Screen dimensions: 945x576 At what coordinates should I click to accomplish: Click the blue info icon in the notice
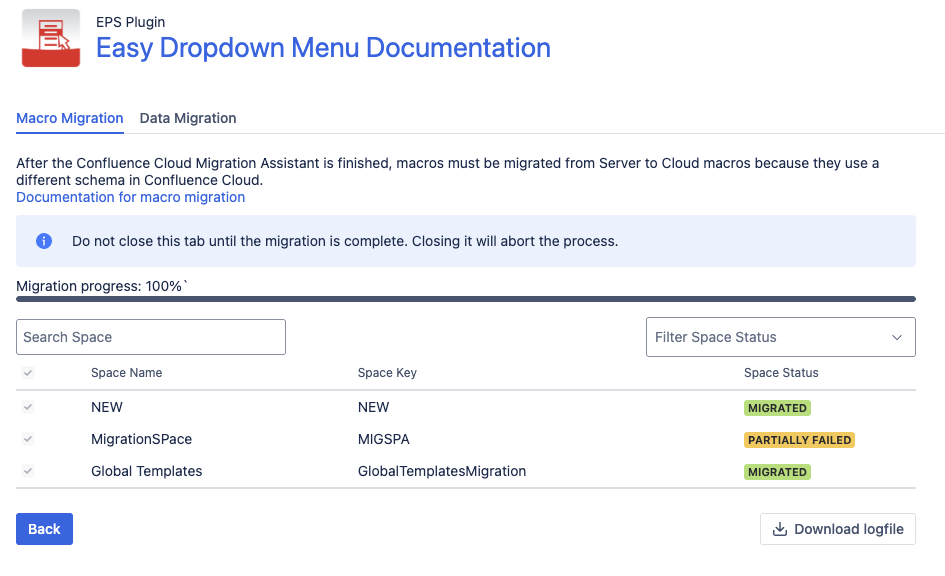pyautogui.click(x=44, y=241)
